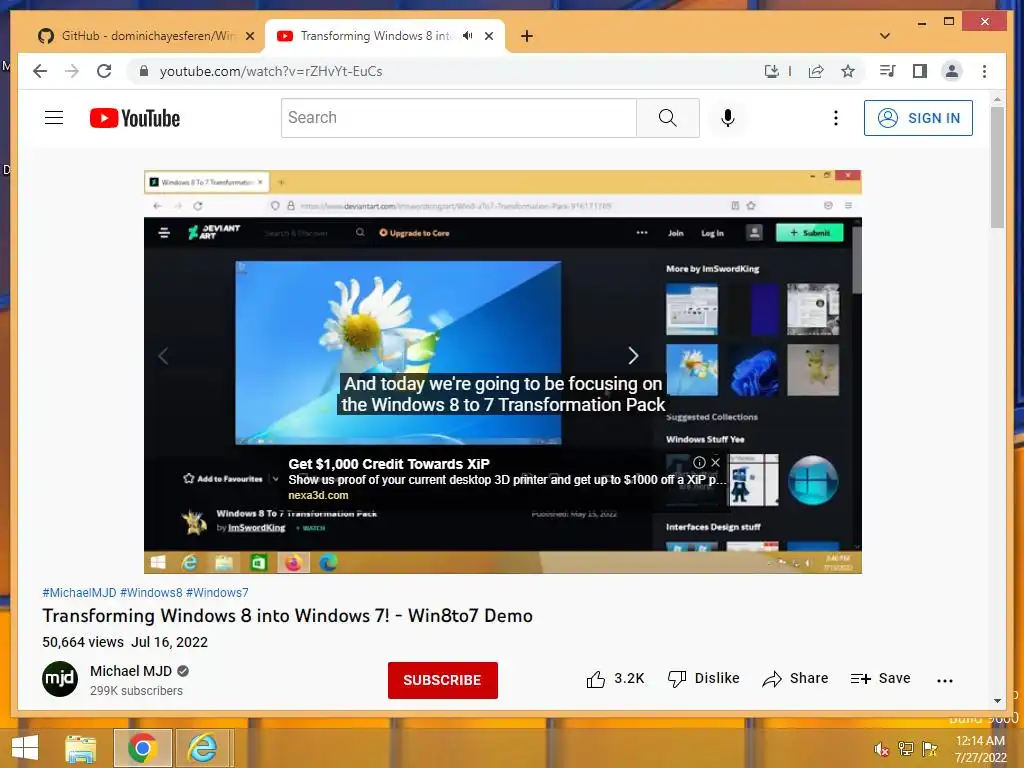The width and height of the screenshot is (1024, 768).
Task: Open Internet Explorer from taskbar
Action: tap(203, 748)
